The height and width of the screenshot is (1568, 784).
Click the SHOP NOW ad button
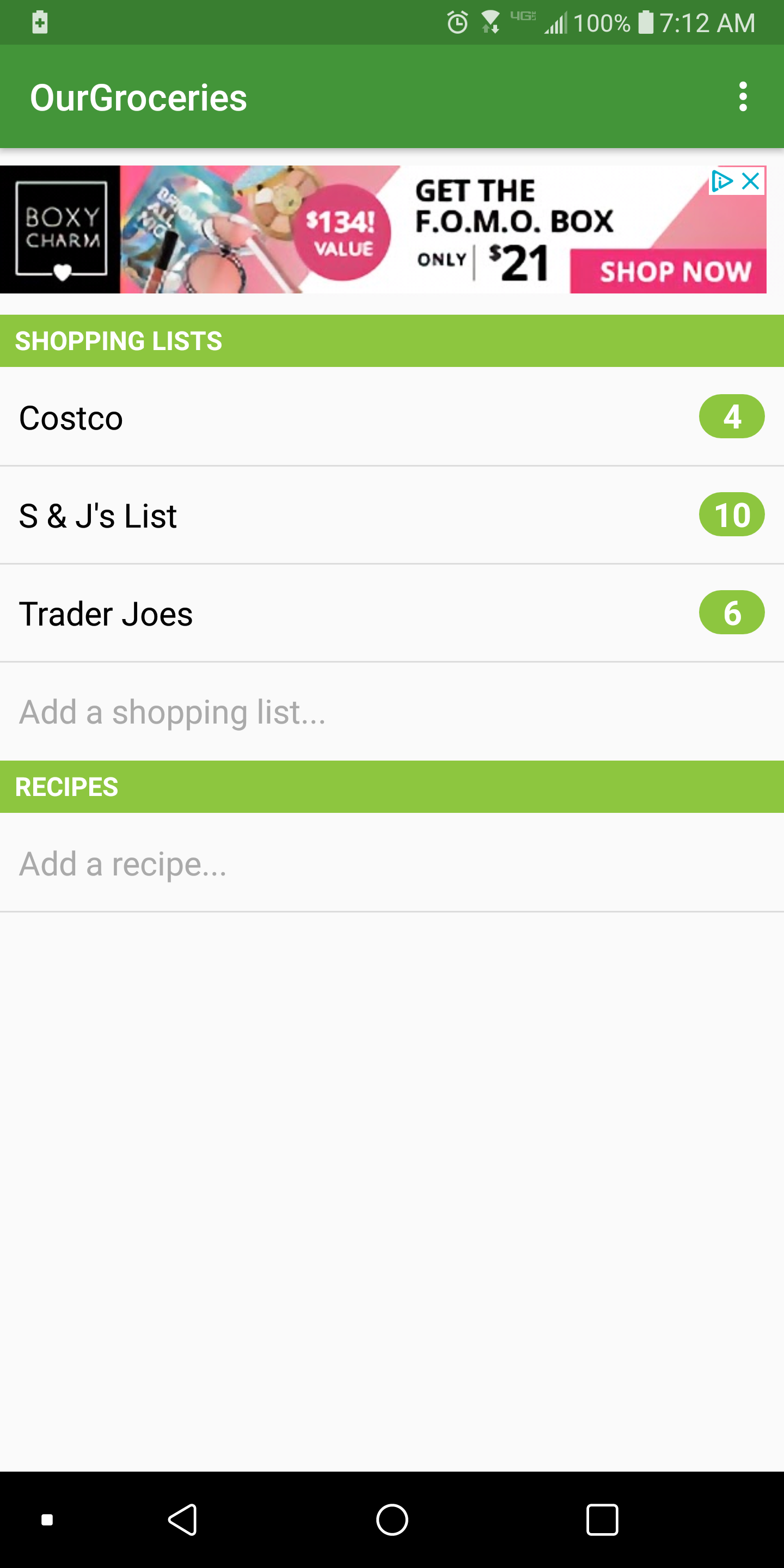click(675, 272)
